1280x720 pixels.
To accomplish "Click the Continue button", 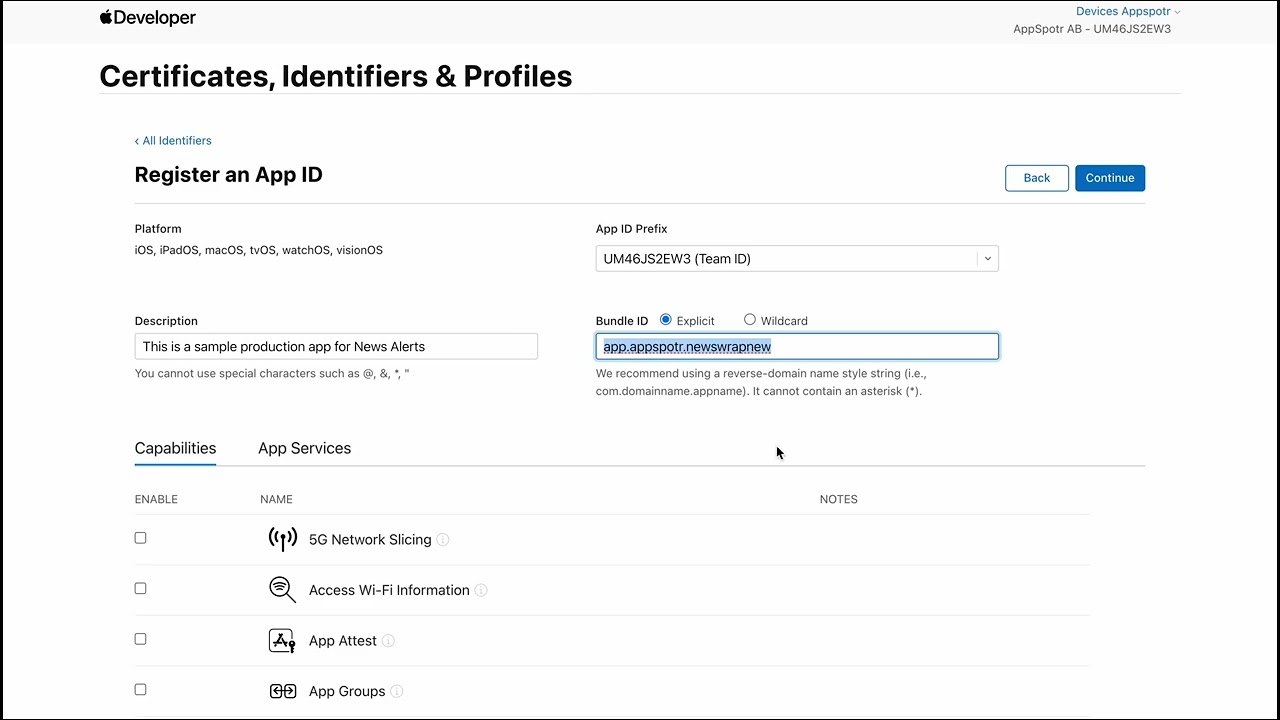I will (1110, 178).
